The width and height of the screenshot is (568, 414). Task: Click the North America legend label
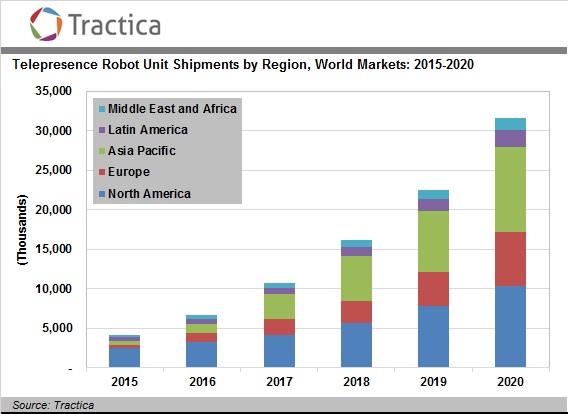pyautogui.click(x=149, y=194)
